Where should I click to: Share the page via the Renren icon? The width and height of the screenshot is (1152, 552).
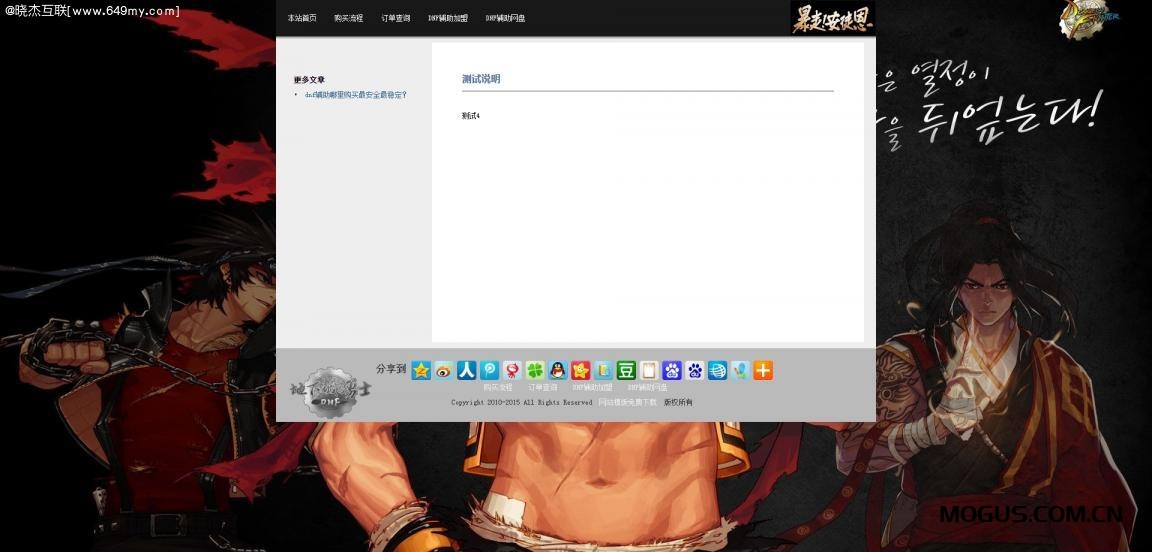466,370
